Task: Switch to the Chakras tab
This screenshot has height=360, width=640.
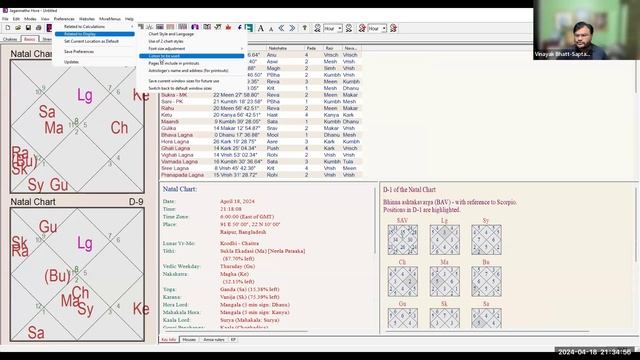Action: tap(10, 39)
